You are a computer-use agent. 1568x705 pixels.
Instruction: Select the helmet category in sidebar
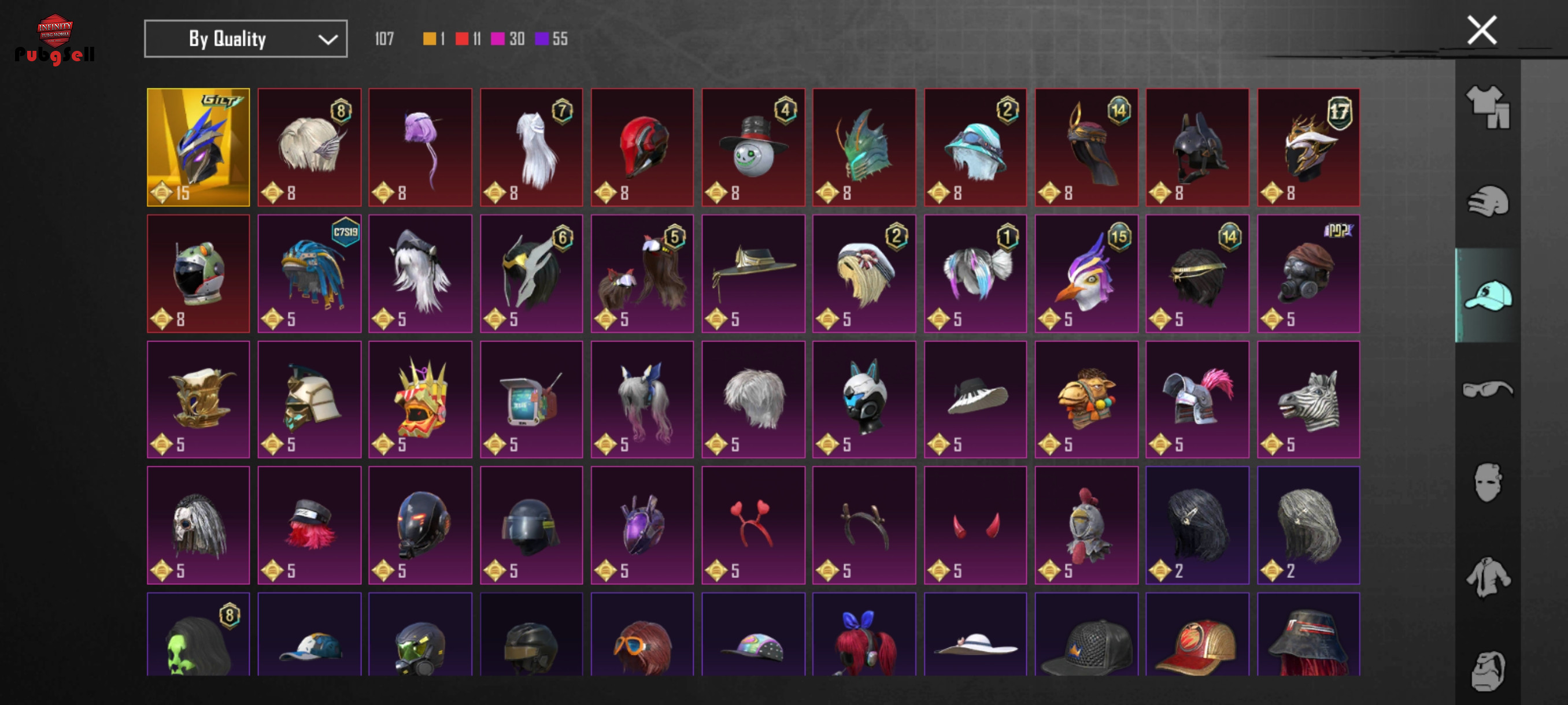1488,201
